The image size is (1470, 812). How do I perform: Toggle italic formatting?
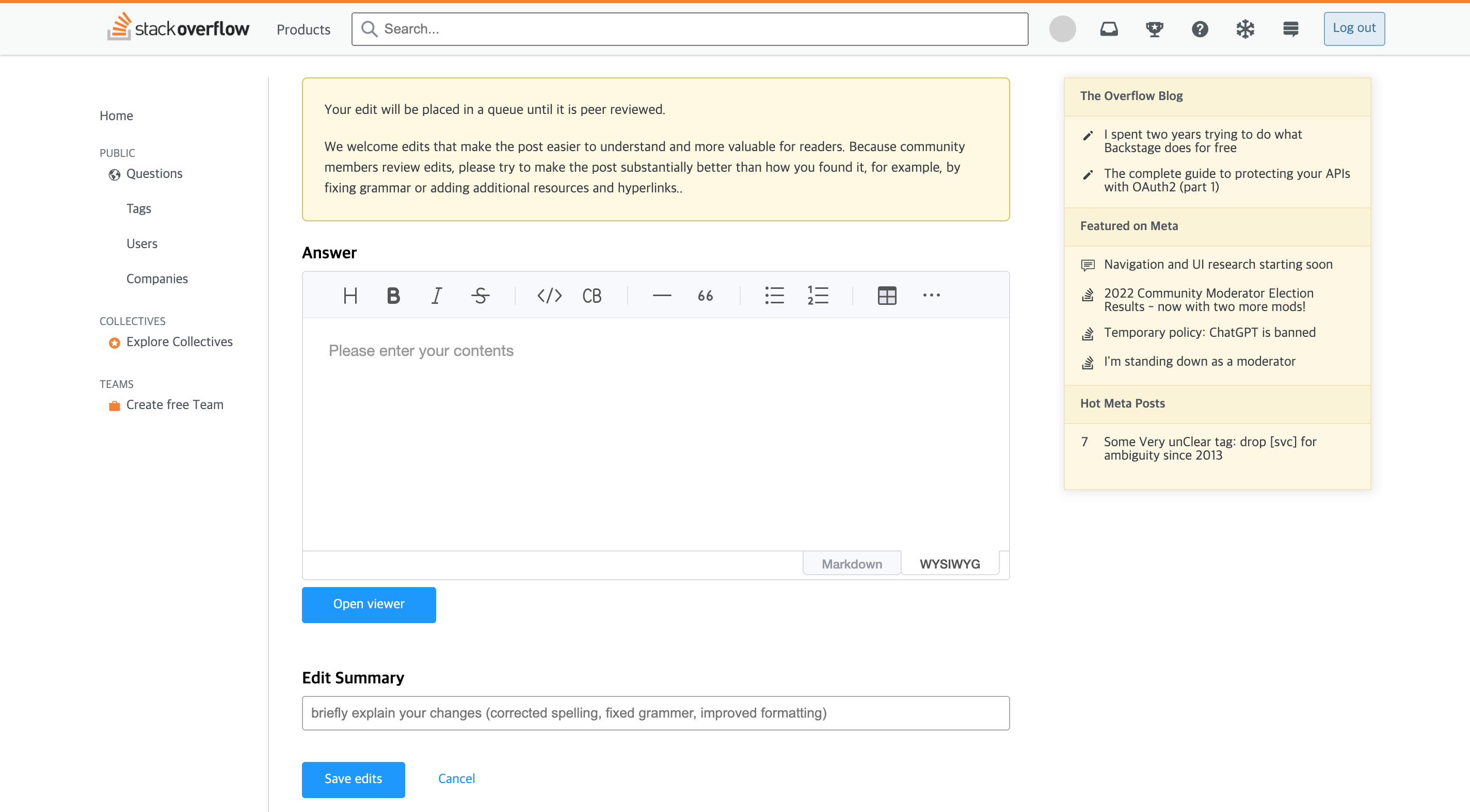(x=436, y=295)
